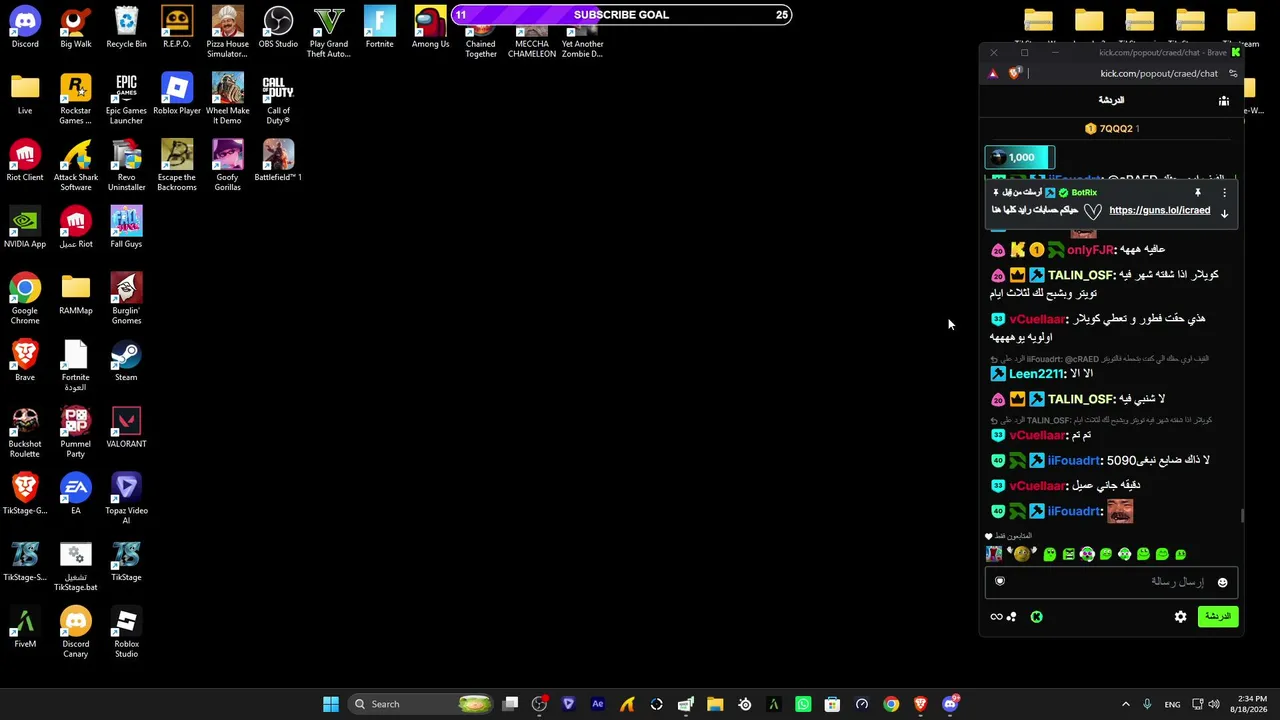Open OBS Studio from the desktop
The image size is (1280, 720).
click(278, 27)
